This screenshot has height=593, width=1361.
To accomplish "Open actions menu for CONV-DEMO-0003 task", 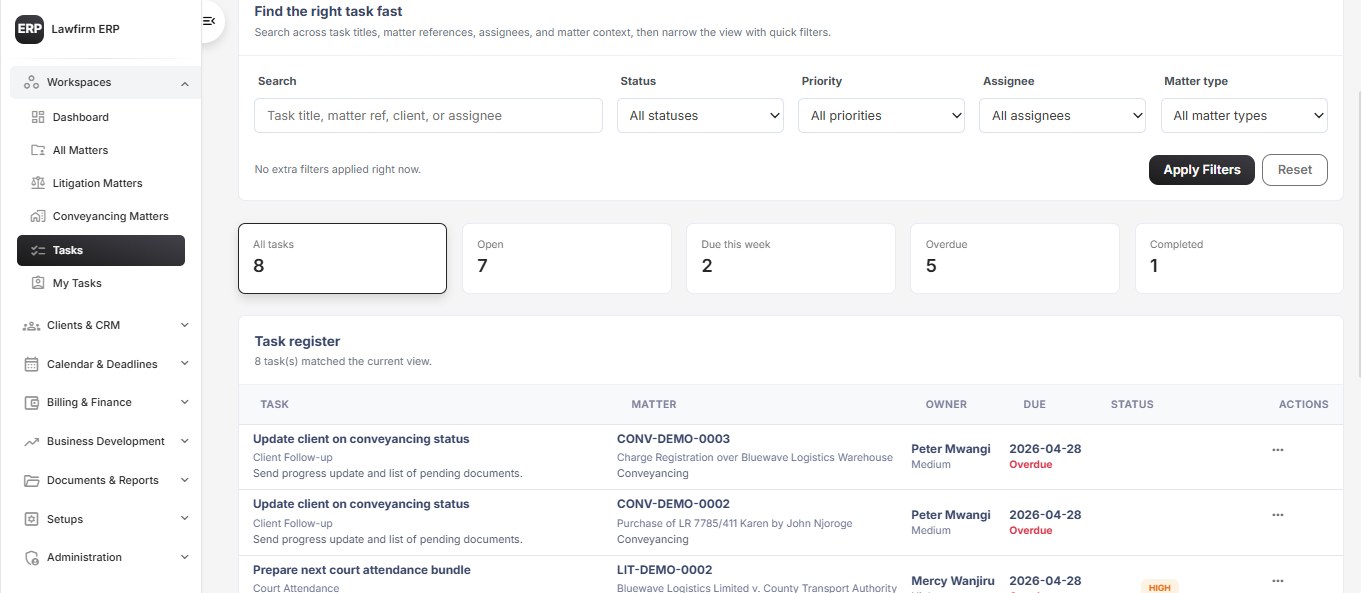I will [1277, 450].
